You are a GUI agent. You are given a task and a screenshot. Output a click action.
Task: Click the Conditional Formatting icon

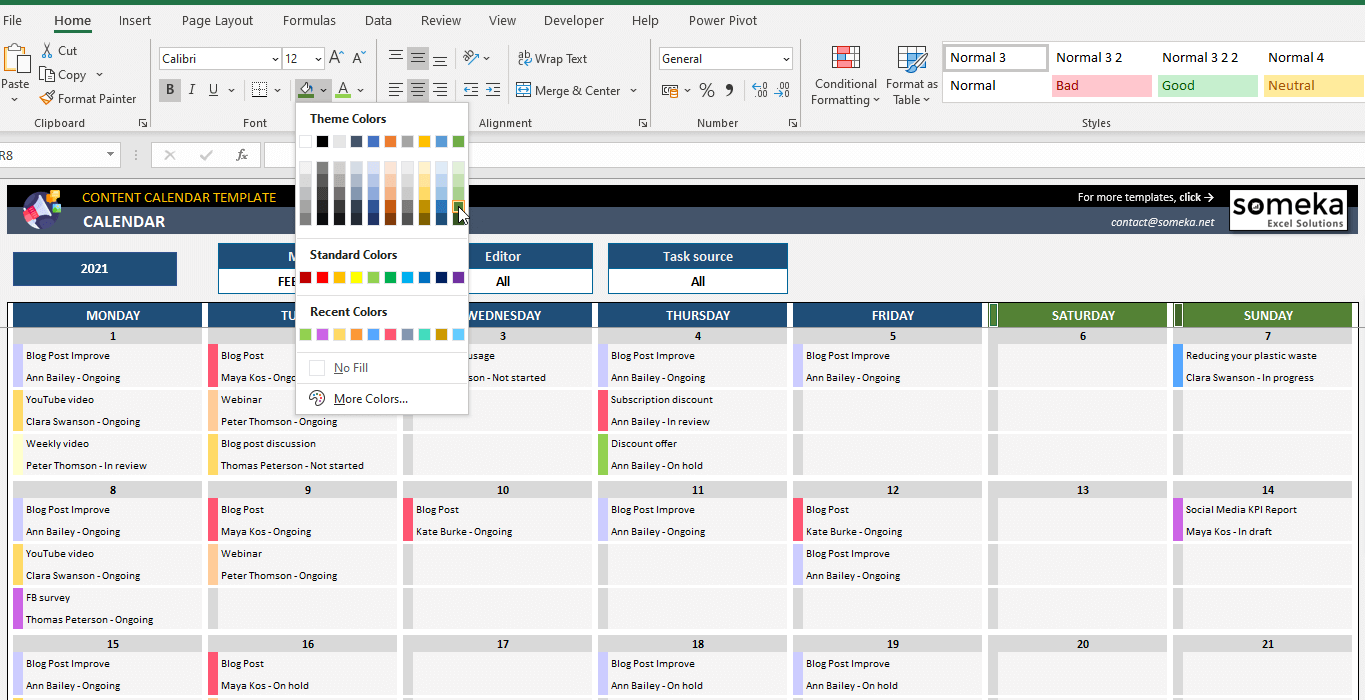[x=846, y=58]
